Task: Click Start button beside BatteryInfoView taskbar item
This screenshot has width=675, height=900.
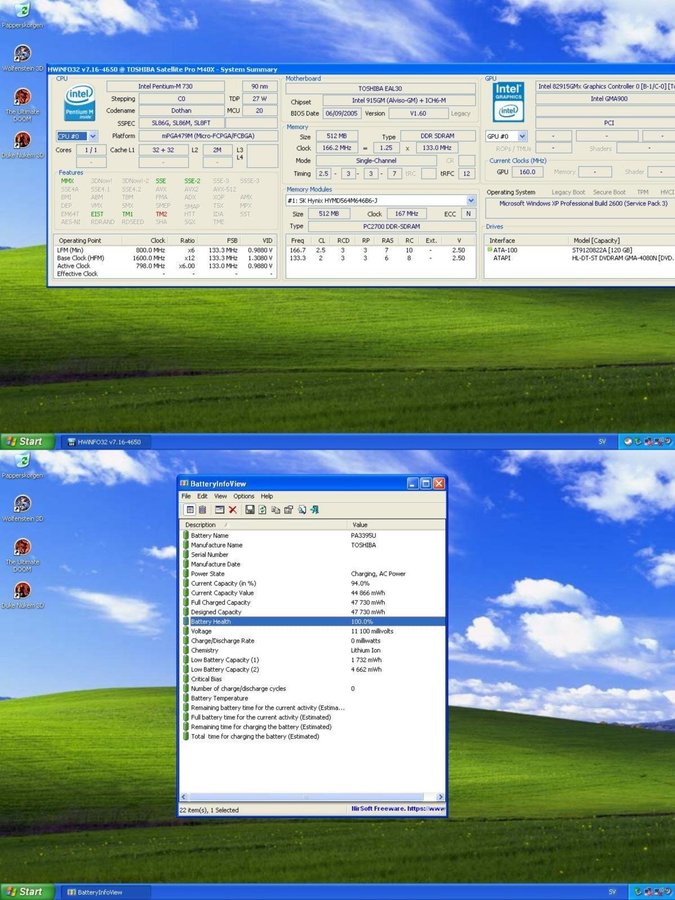Action: pyautogui.click(x=27, y=892)
